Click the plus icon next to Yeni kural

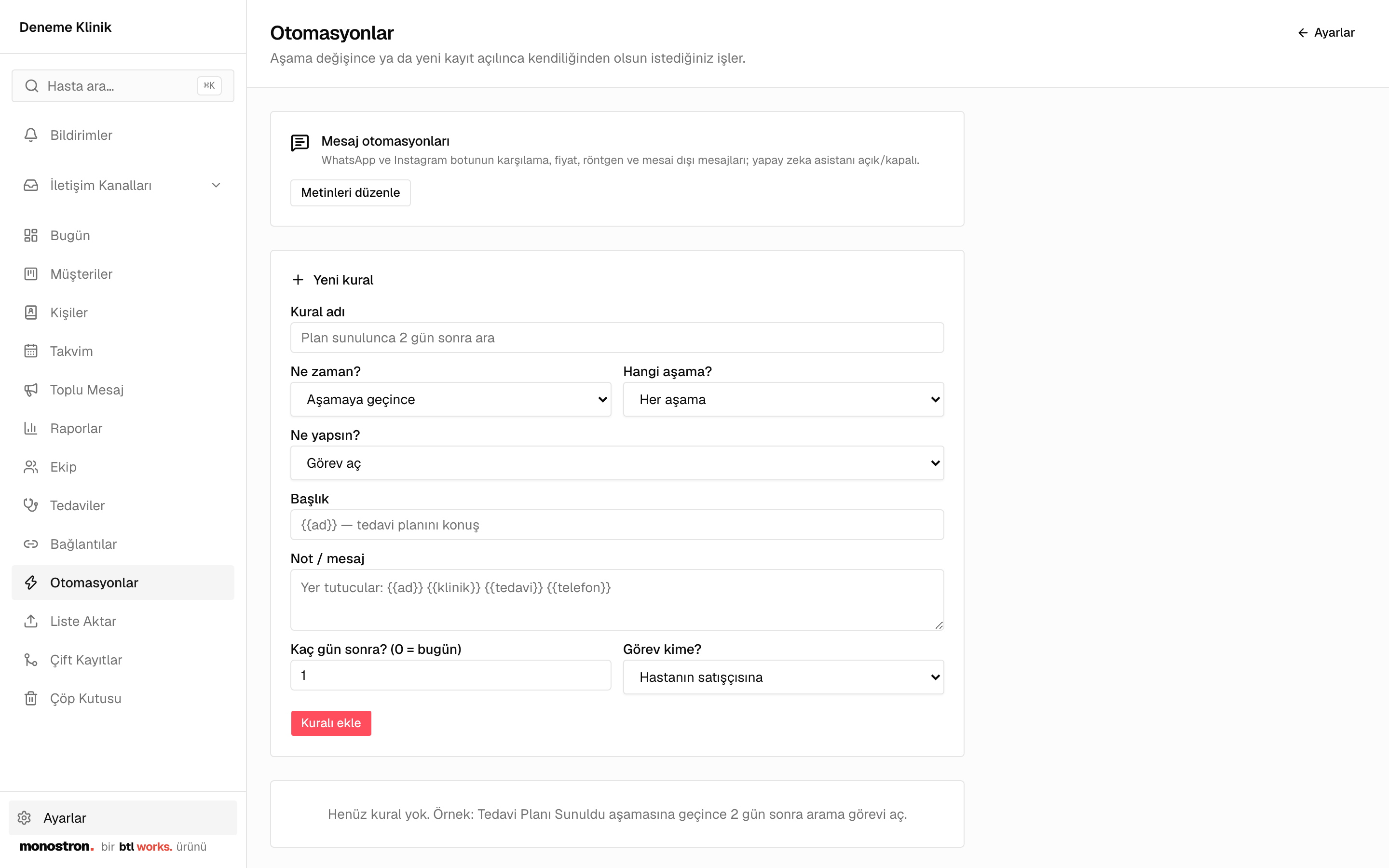coord(298,280)
